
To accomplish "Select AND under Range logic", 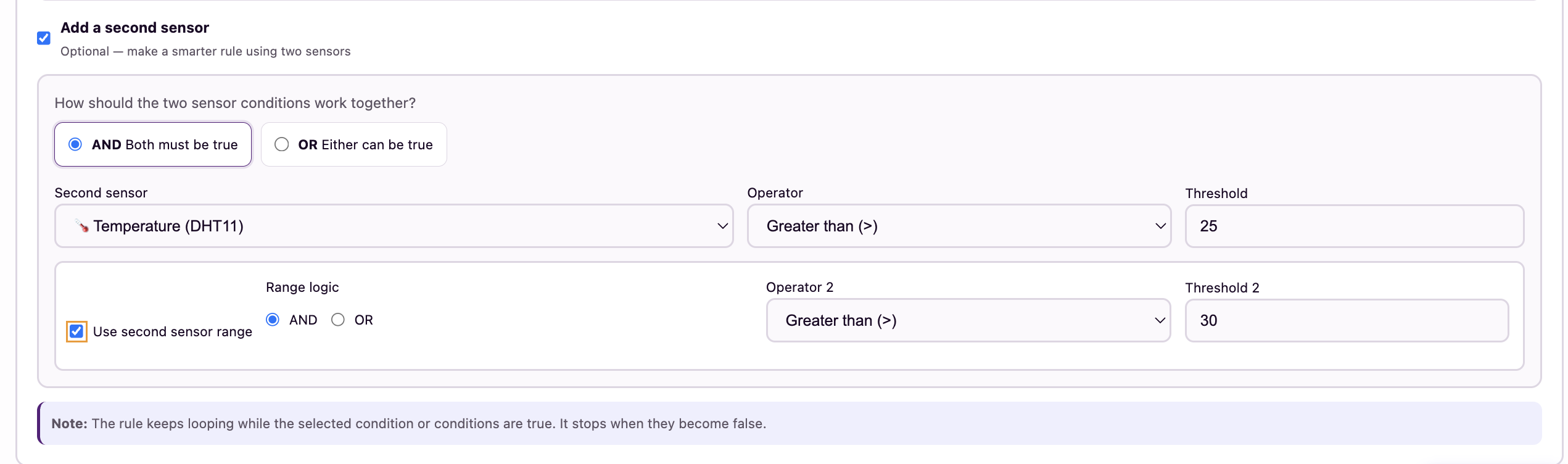I will click(x=273, y=320).
